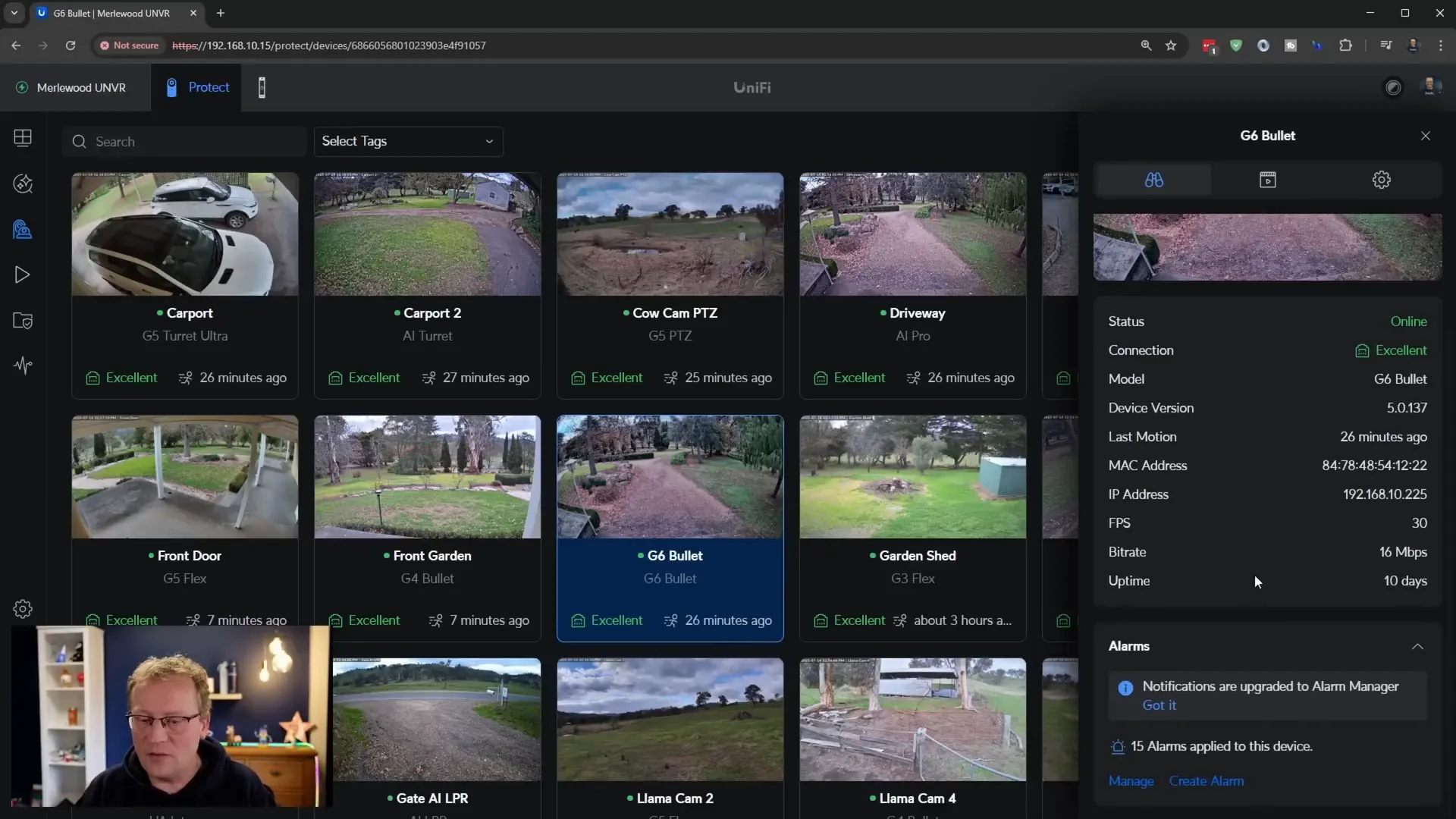
Task: Open the Merlewood UNVR console menu
Action: coord(71,87)
